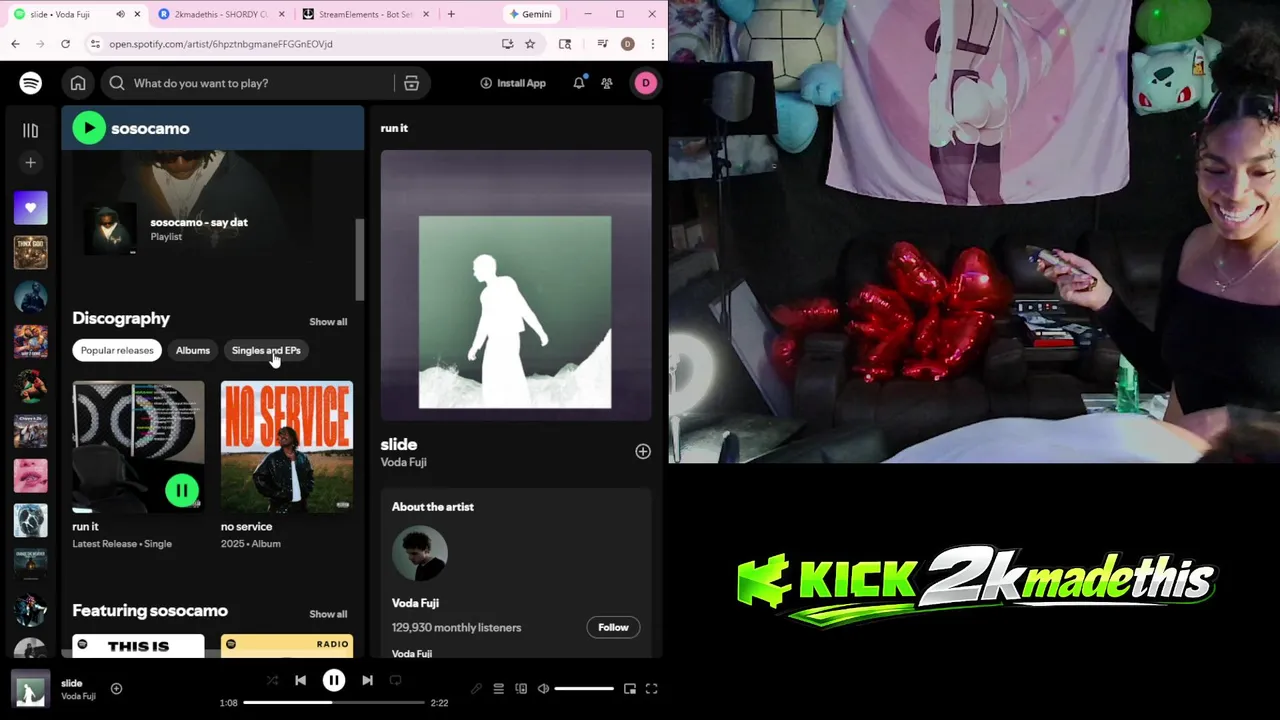Open the no service album cover
This screenshot has height=720, width=1280.
pyautogui.click(x=287, y=447)
